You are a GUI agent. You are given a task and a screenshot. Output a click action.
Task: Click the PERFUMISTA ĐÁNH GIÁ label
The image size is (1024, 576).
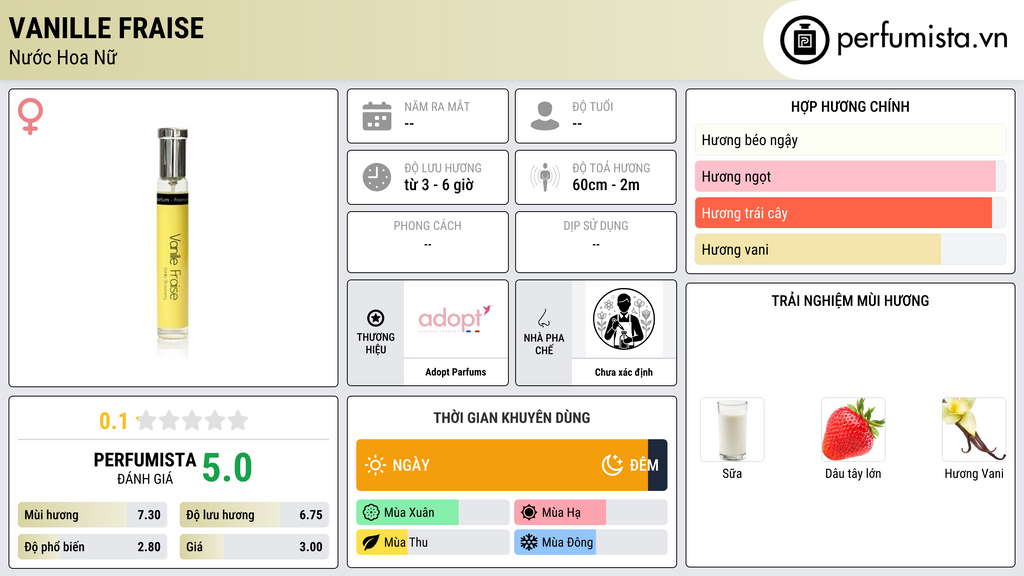pos(145,468)
